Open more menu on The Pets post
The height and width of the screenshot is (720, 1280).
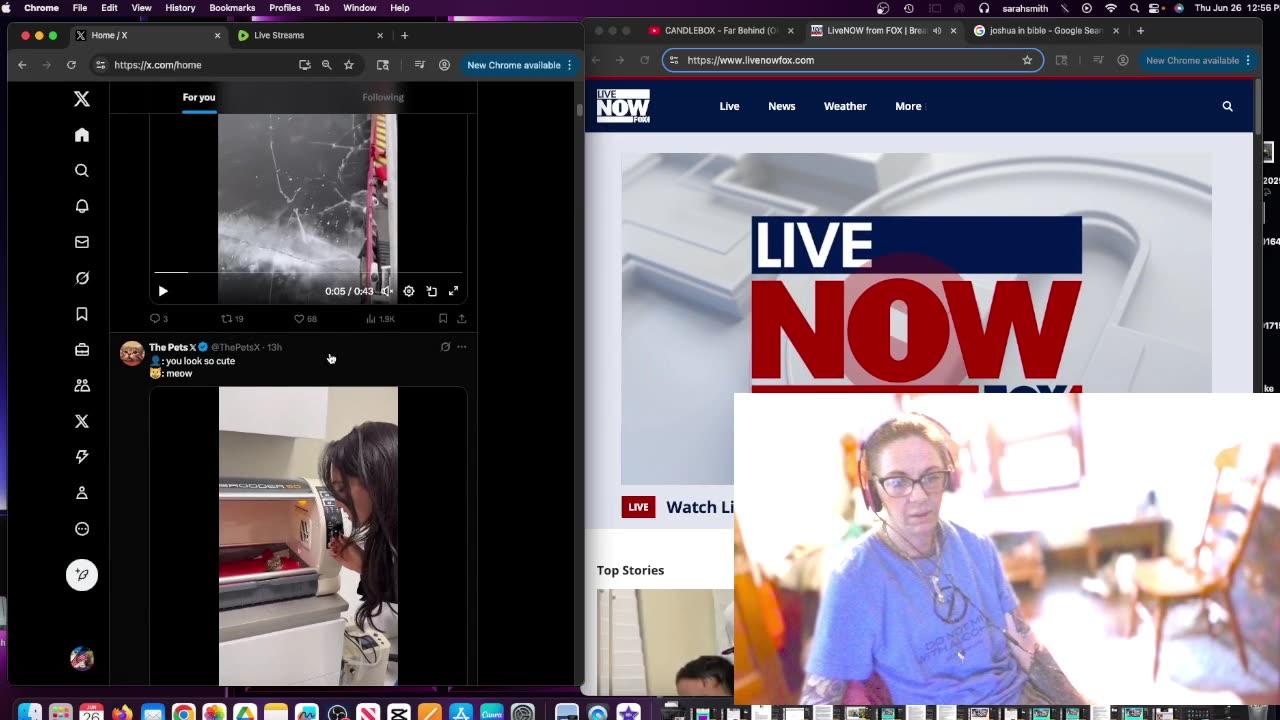pos(462,347)
